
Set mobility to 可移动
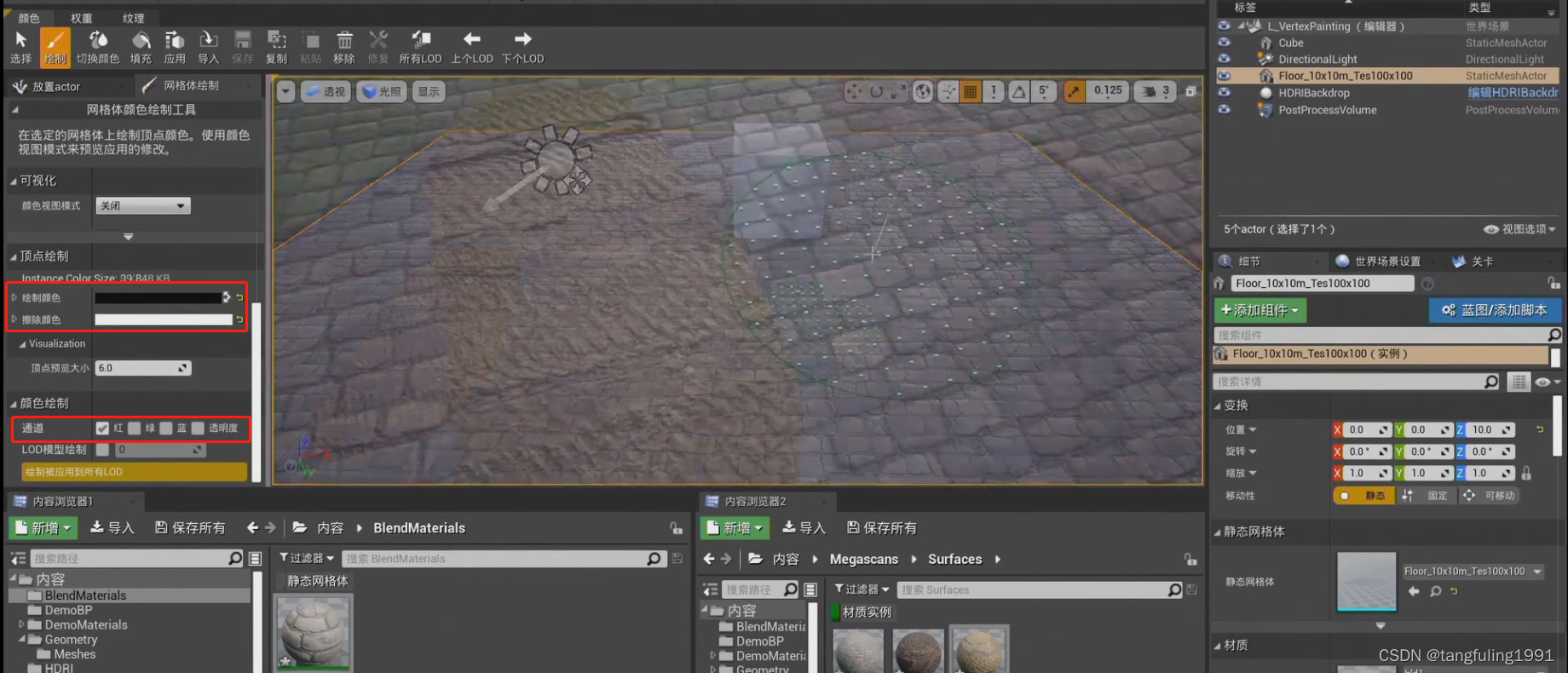click(x=1491, y=495)
